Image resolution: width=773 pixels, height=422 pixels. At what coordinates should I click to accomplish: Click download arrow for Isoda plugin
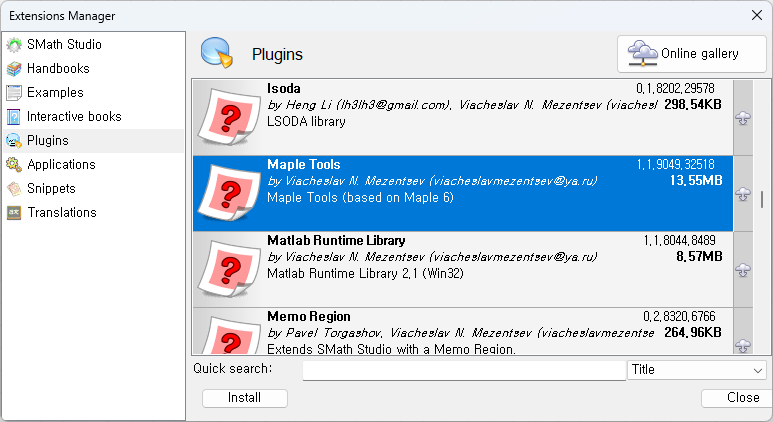[743, 118]
